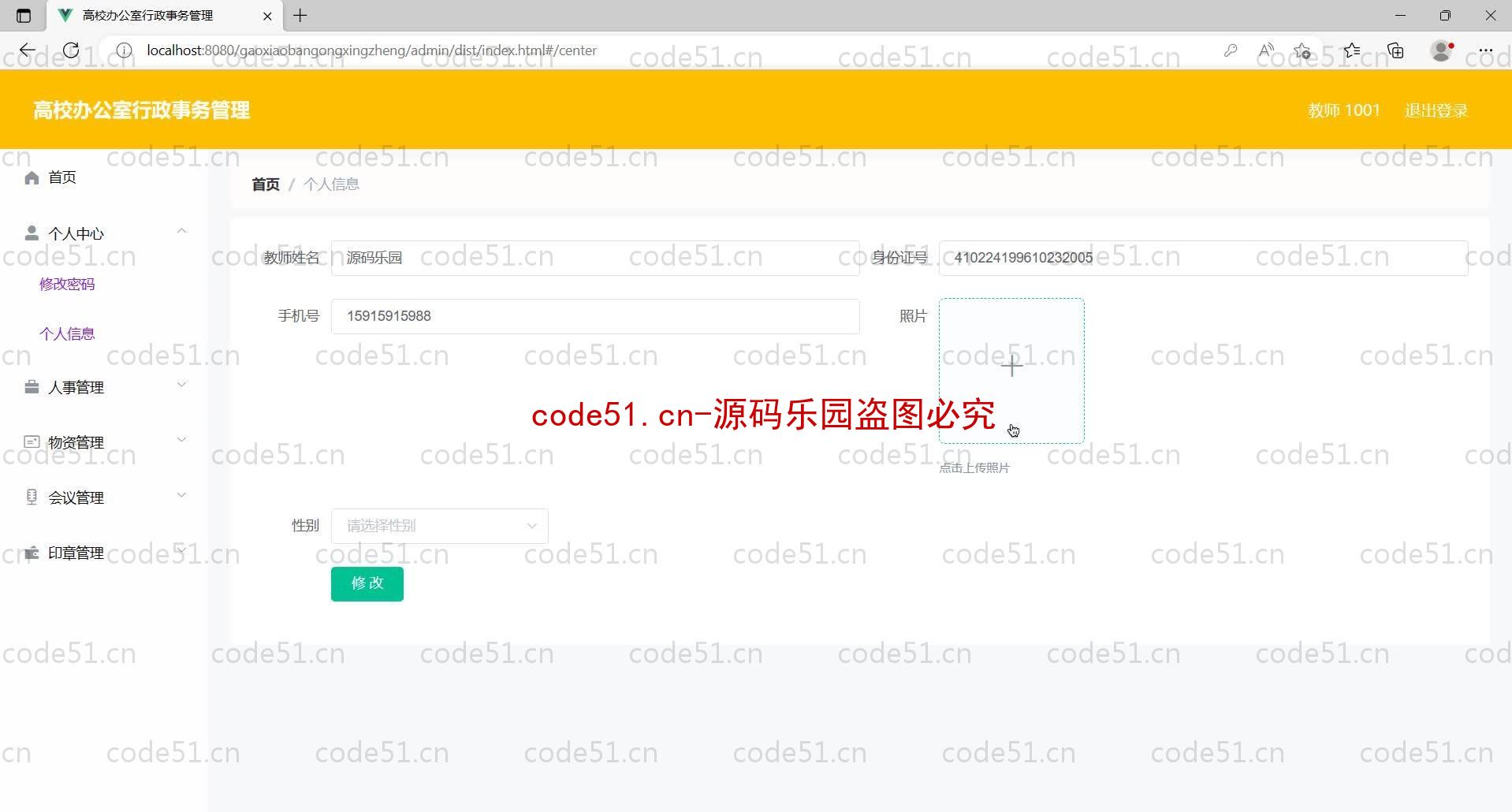Expand the 会议管理 menu chevron
This screenshot has height=812, width=1512.
pyautogui.click(x=181, y=495)
